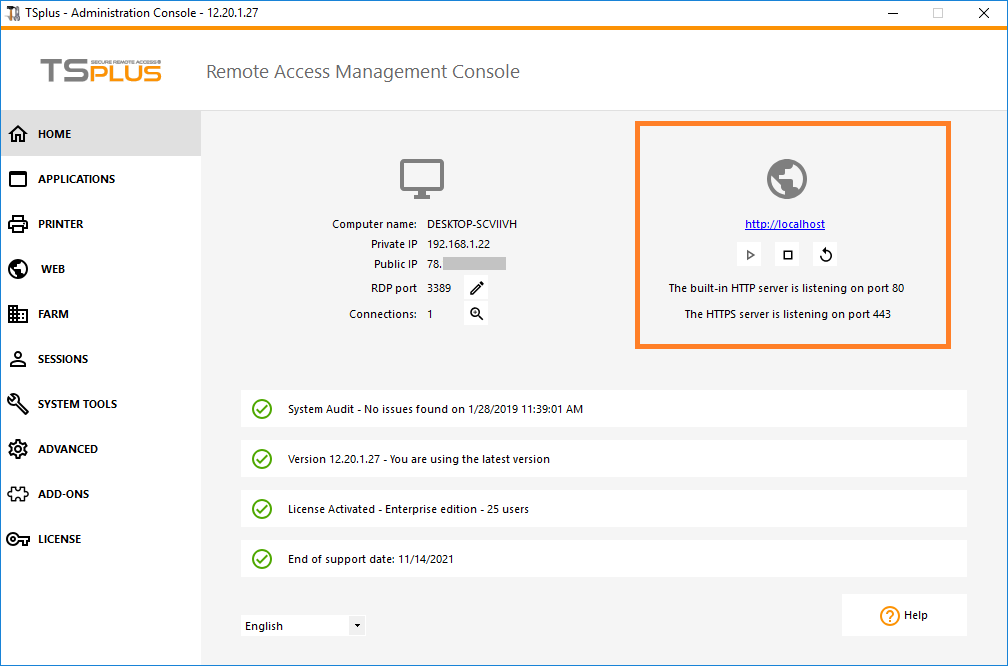Select the Web menu item
This screenshot has height=666, width=1008.
101,269
